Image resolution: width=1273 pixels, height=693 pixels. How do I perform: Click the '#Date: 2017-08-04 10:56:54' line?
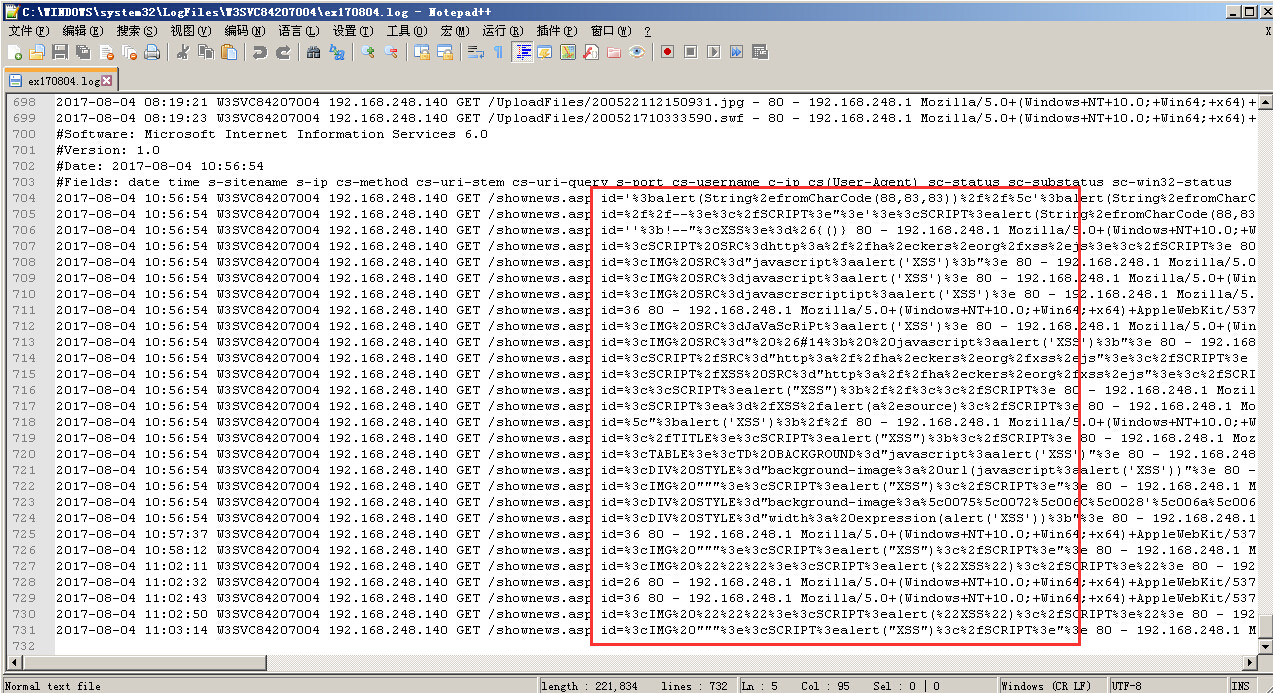[x=160, y=166]
